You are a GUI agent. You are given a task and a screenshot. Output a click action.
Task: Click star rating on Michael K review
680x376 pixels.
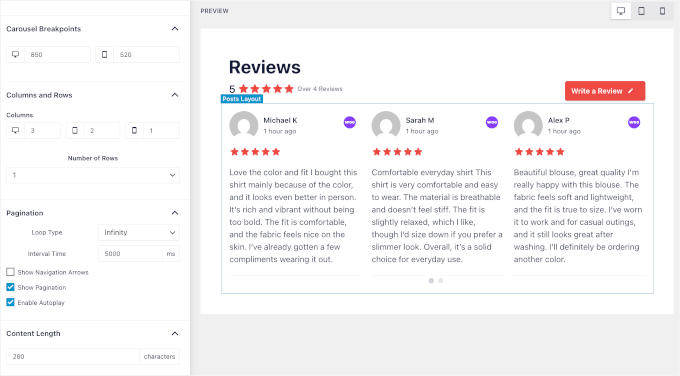click(x=255, y=152)
